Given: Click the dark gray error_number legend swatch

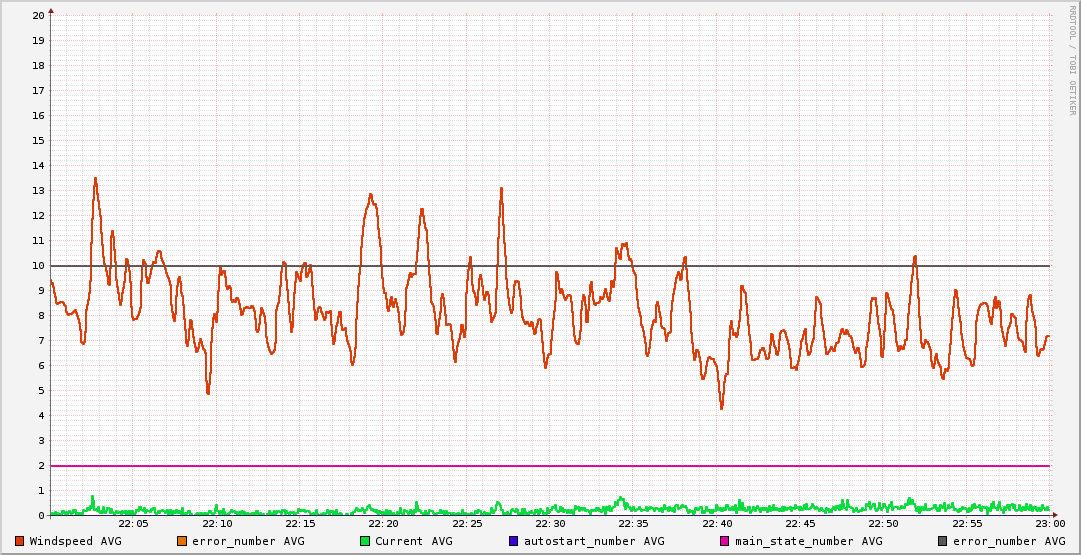Looking at the screenshot, I should [943, 541].
